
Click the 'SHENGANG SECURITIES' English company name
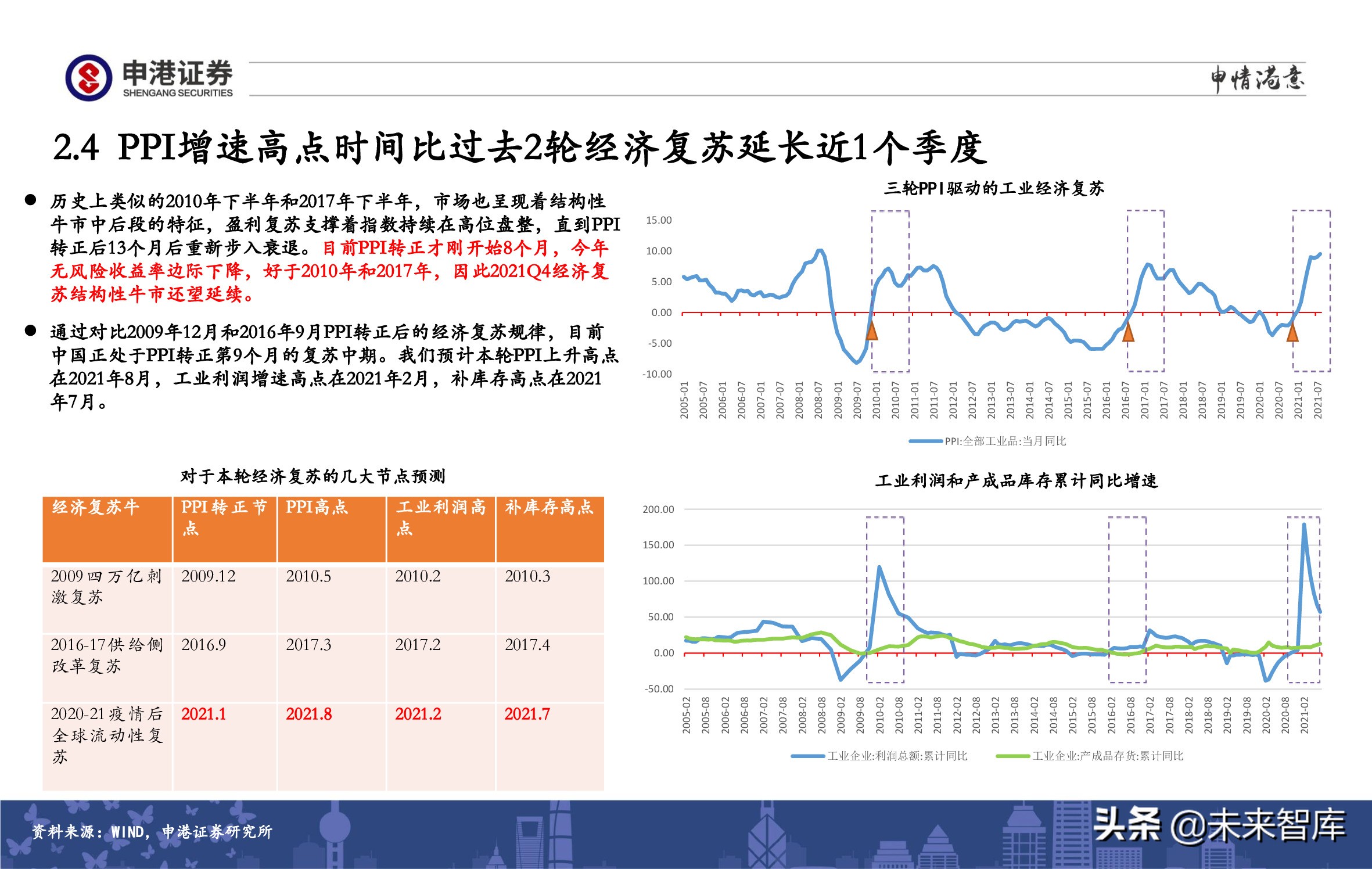[178, 93]
